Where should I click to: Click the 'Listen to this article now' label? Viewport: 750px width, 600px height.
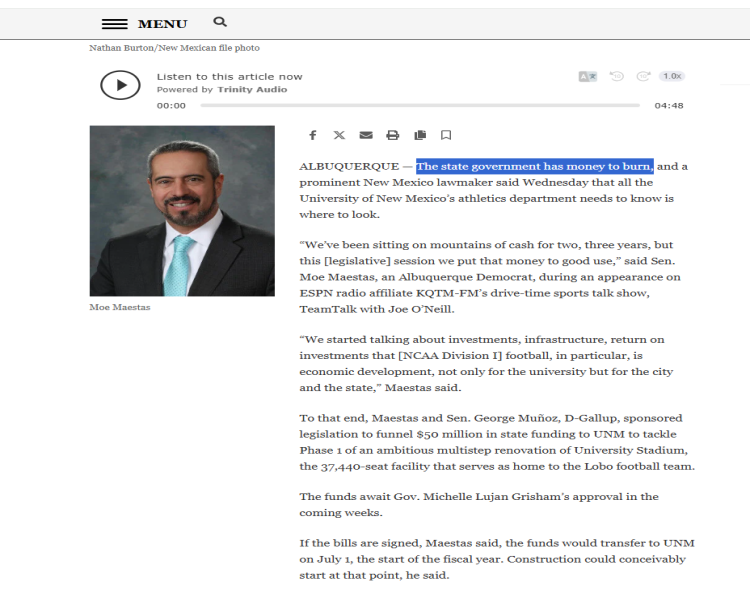(229, 77)
